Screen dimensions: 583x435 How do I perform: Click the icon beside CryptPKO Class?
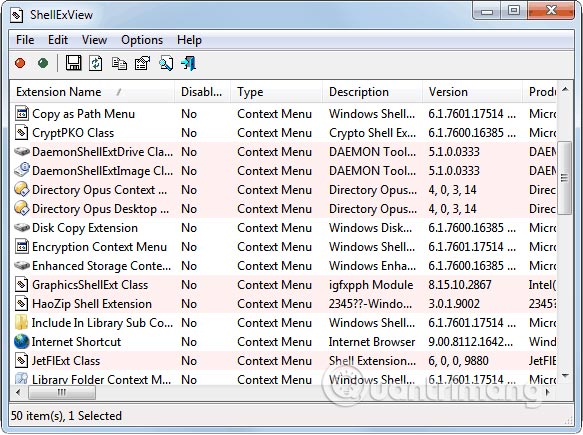coord(22,132)
